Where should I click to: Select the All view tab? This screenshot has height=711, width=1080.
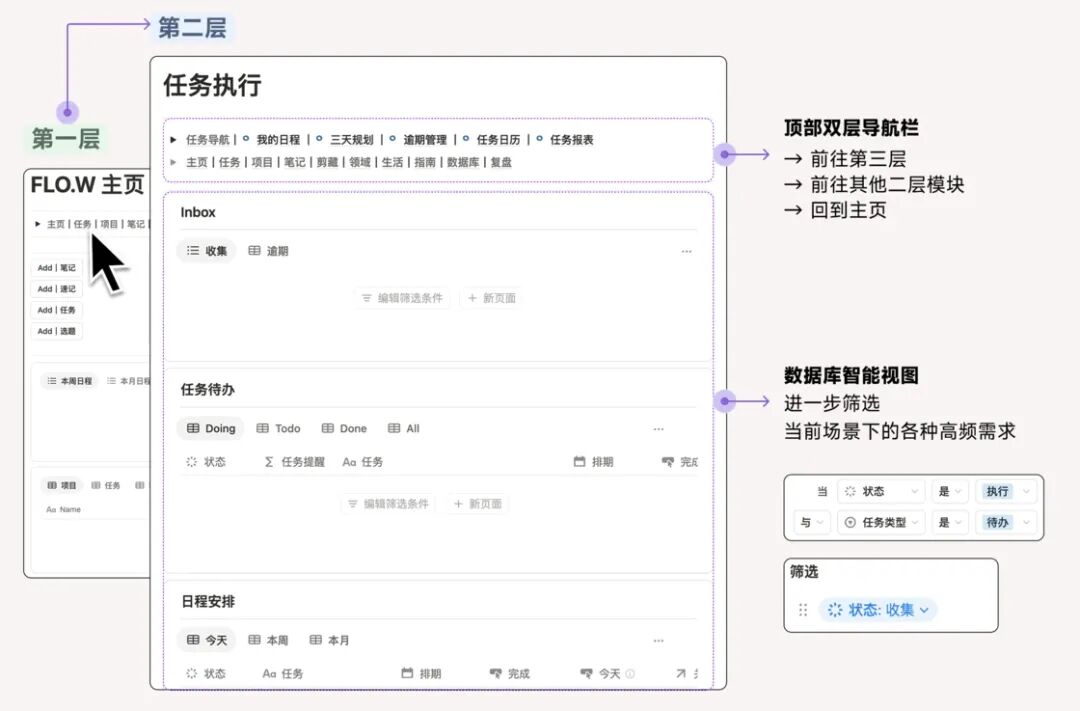(404, 429)
